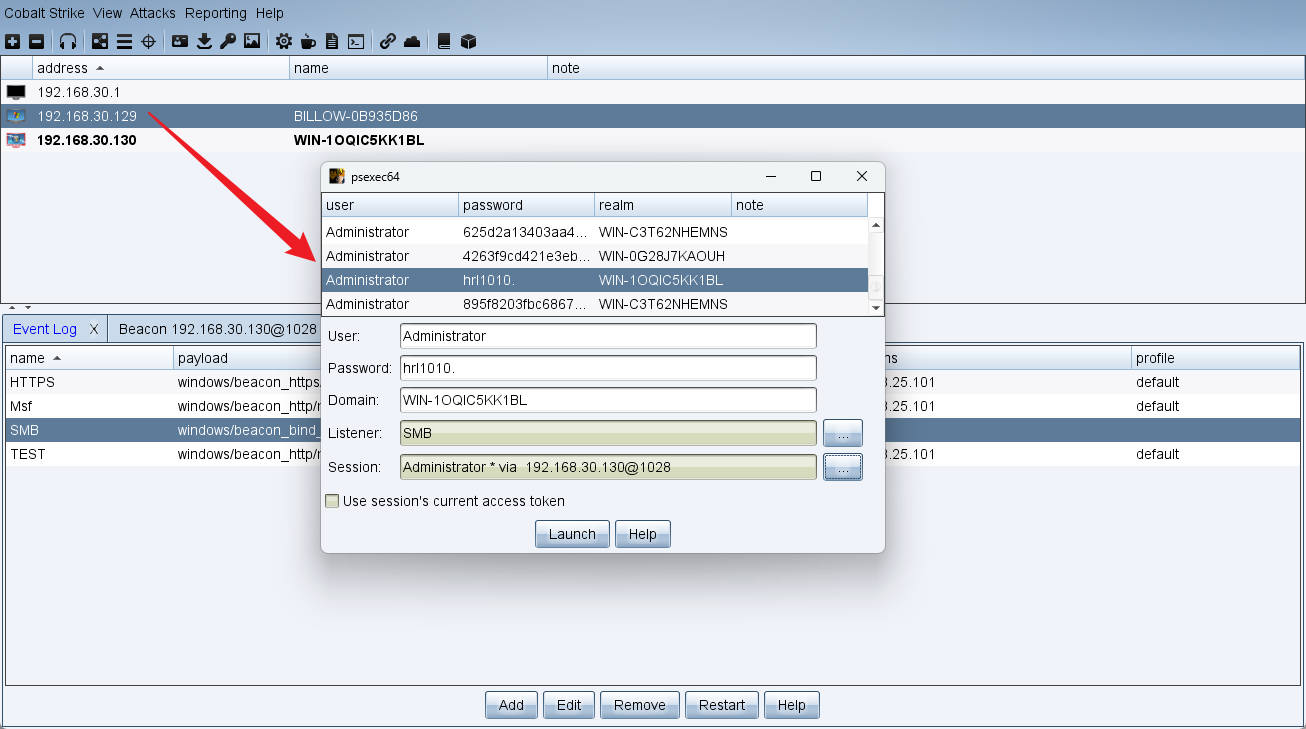
Task: Open the Attacks menu
Action: tap(153, 13)
